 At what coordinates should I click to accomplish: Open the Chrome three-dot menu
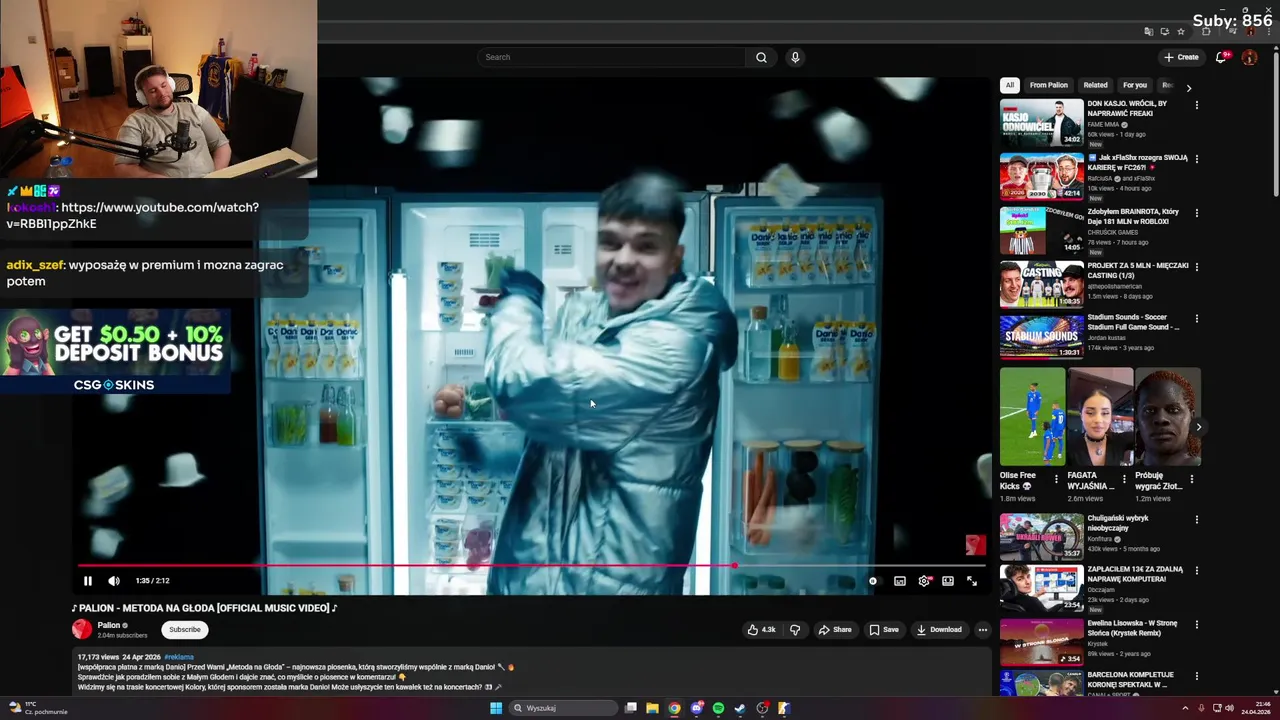1267,31
